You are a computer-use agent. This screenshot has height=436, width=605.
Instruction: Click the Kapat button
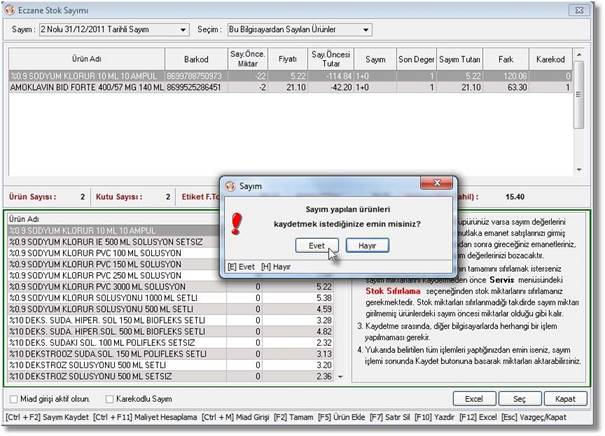[x=565, y=398]
